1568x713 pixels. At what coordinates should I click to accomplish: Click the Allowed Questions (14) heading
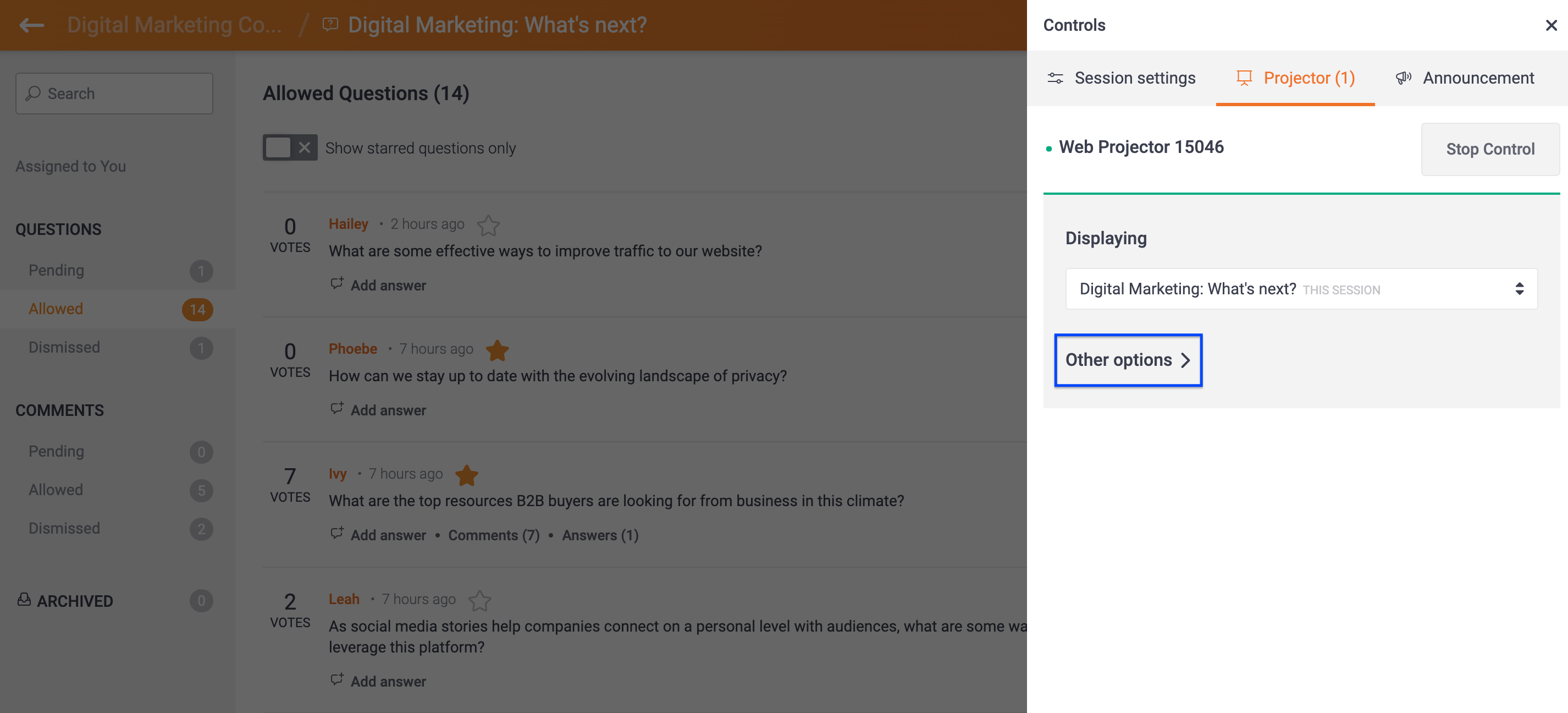[366, 94]
